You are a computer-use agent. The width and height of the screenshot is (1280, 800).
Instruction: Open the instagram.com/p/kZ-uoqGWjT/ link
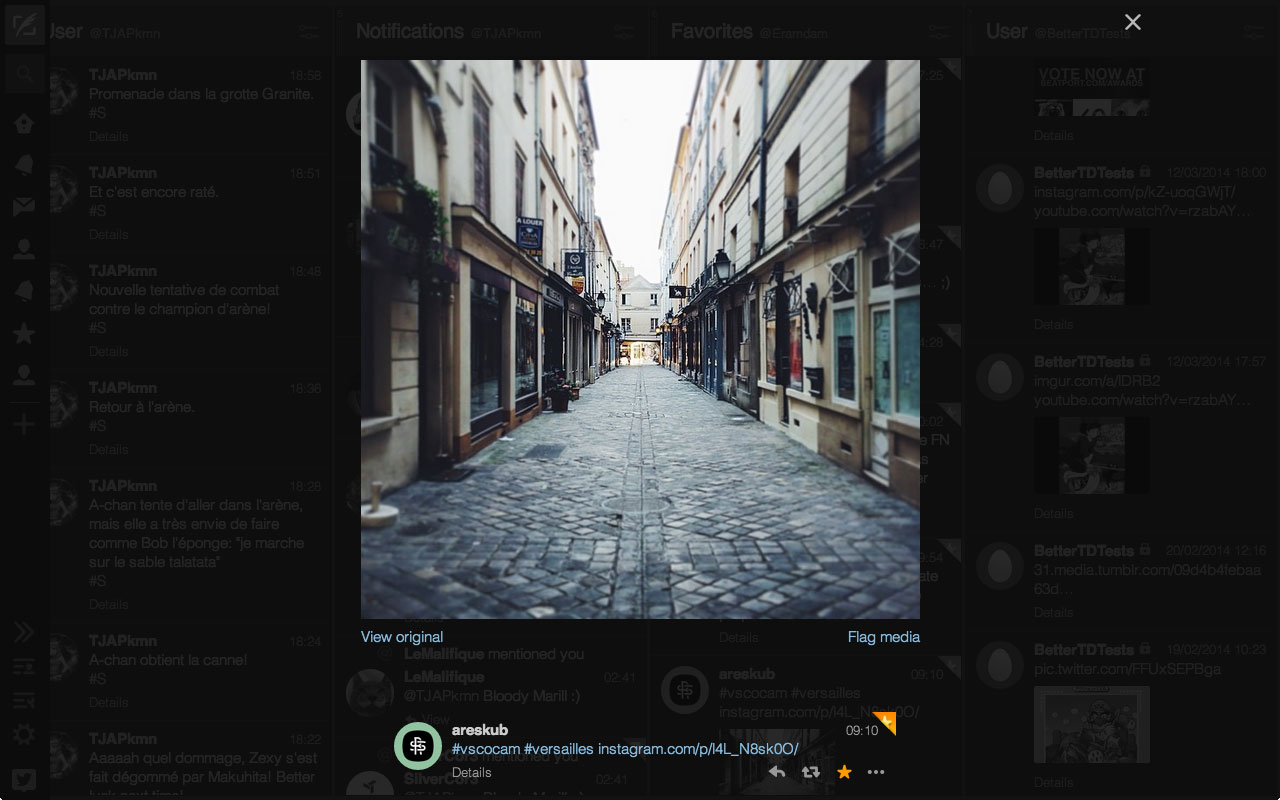1136,191
